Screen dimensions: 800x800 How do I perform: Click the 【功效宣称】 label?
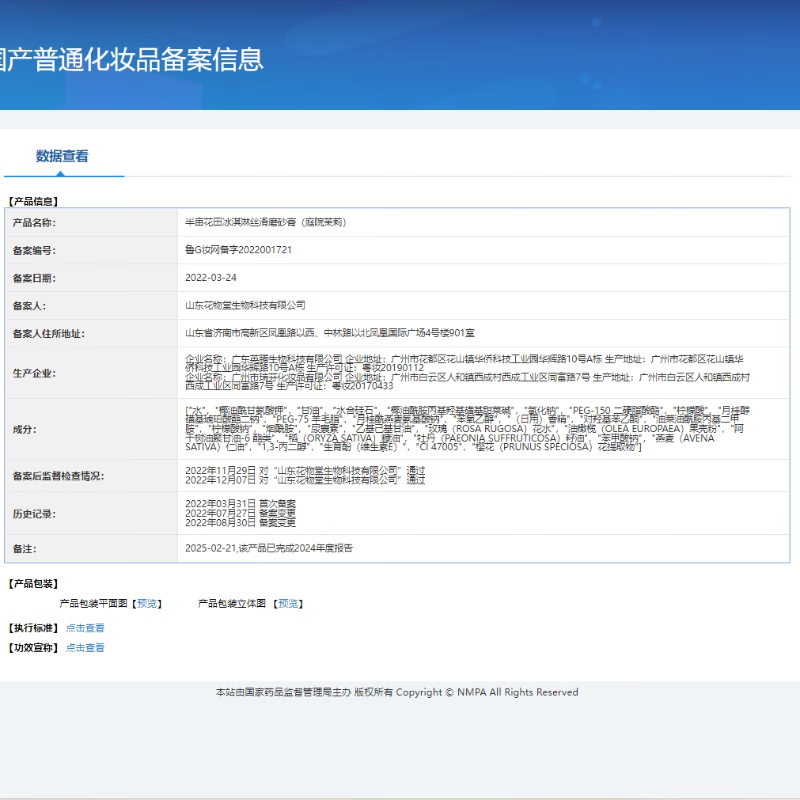34,648
